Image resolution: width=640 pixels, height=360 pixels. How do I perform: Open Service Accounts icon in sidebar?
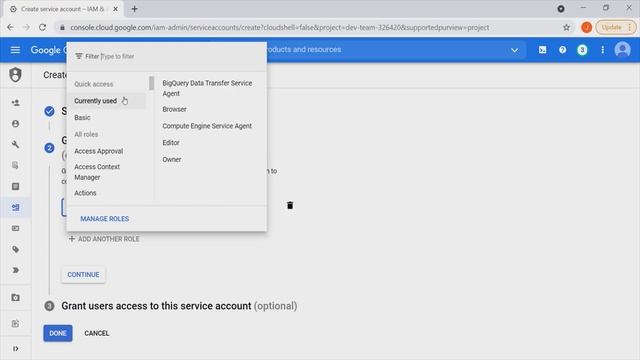(x=16, y=207)
